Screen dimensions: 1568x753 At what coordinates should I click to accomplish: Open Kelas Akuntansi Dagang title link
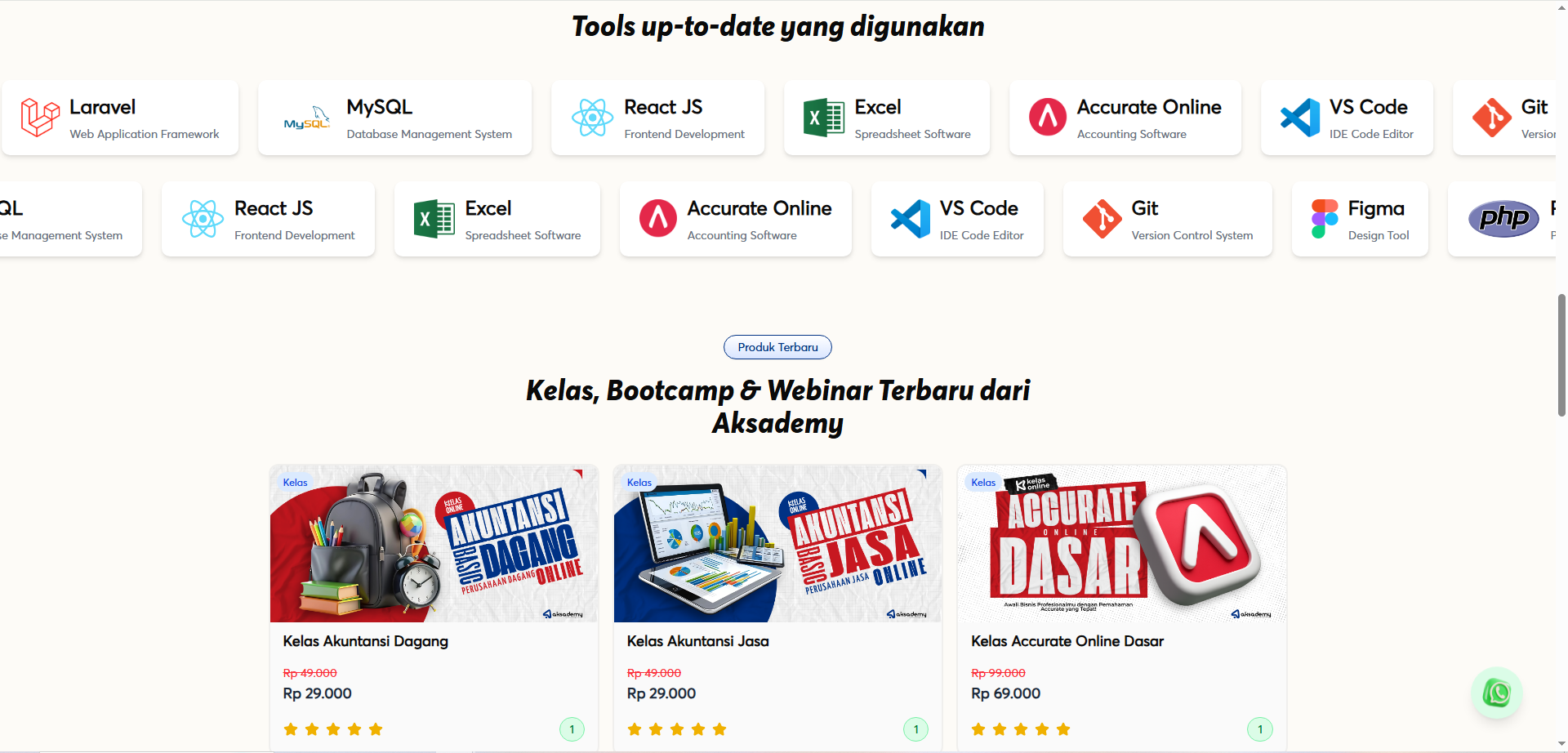pos(366,641)
